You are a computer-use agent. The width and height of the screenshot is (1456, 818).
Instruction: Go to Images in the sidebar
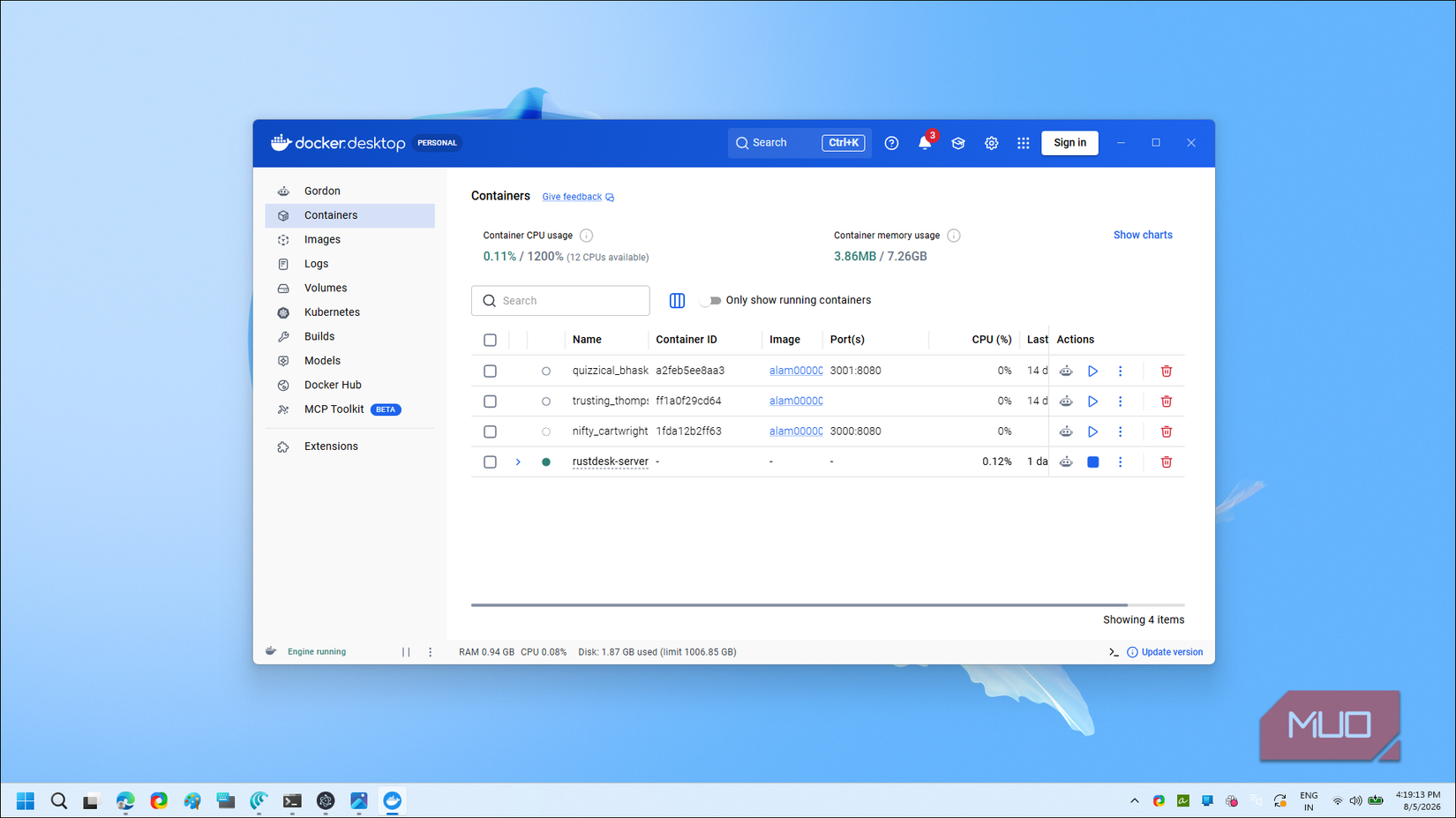[349, 240]
